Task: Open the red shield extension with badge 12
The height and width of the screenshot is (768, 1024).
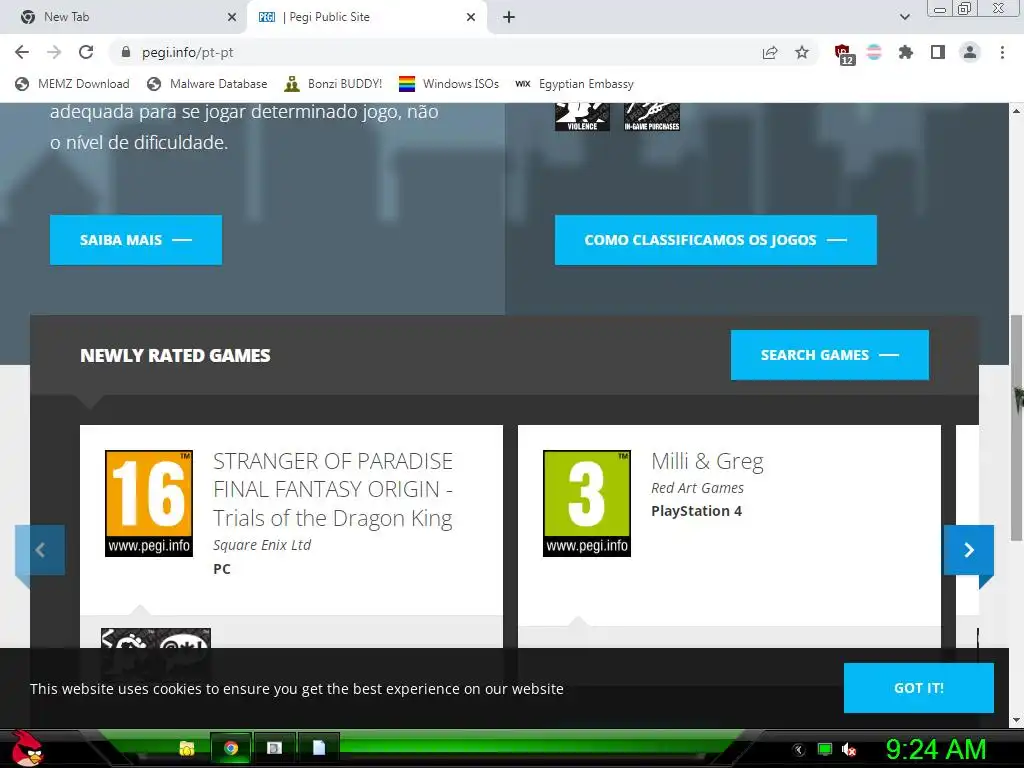Action: [843, 54]
